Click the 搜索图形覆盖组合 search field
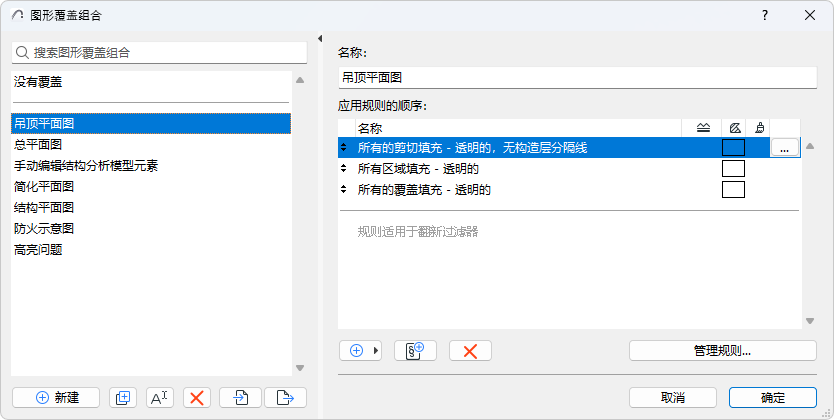The height and width of the screenshot is (420, 834). coord(160,53)
